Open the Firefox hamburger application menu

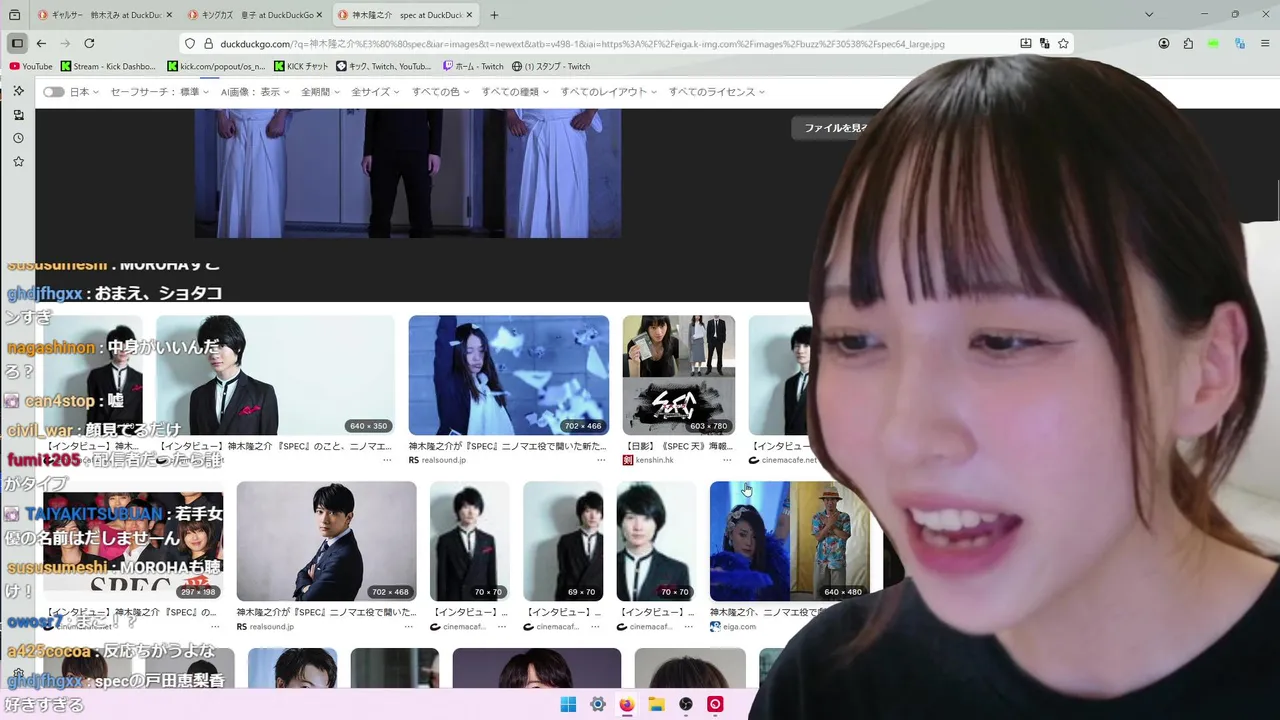point(1265,44)
